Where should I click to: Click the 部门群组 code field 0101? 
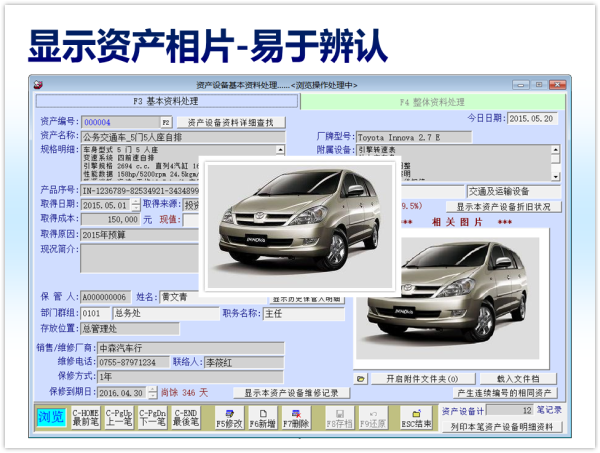(95, 314)
